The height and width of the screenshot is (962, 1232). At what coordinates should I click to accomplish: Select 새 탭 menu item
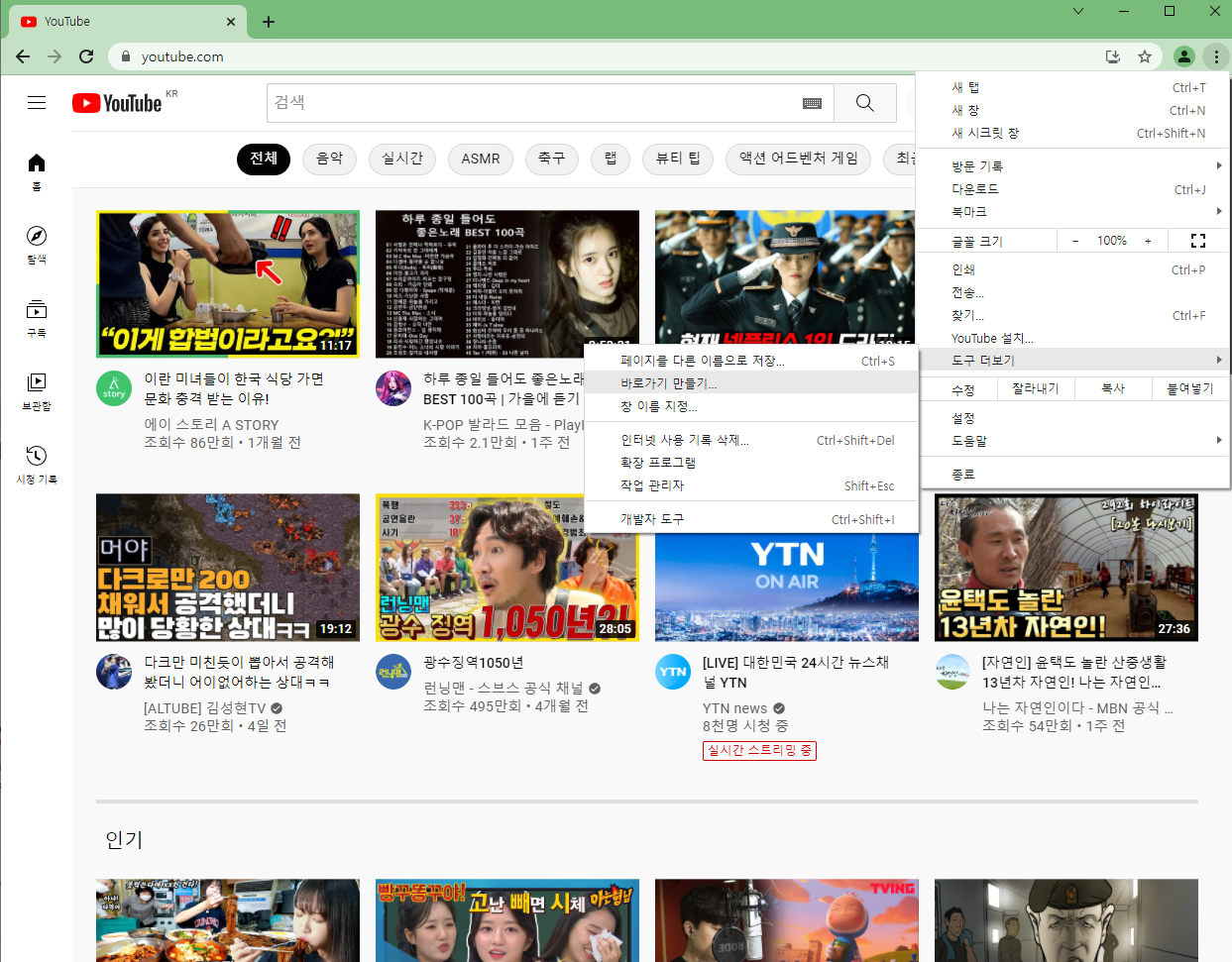tap(1074, 87)
